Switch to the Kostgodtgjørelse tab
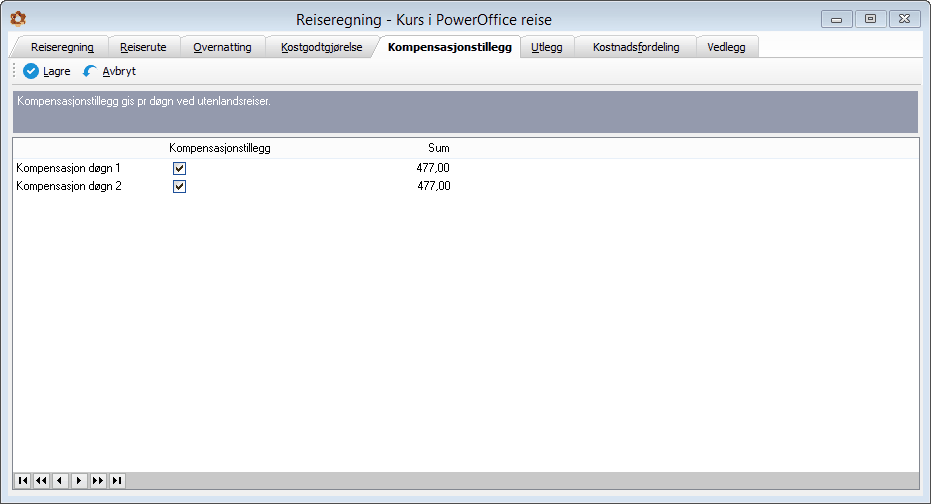This screenshot has height=504, width=931. click(x=322, y=47)
